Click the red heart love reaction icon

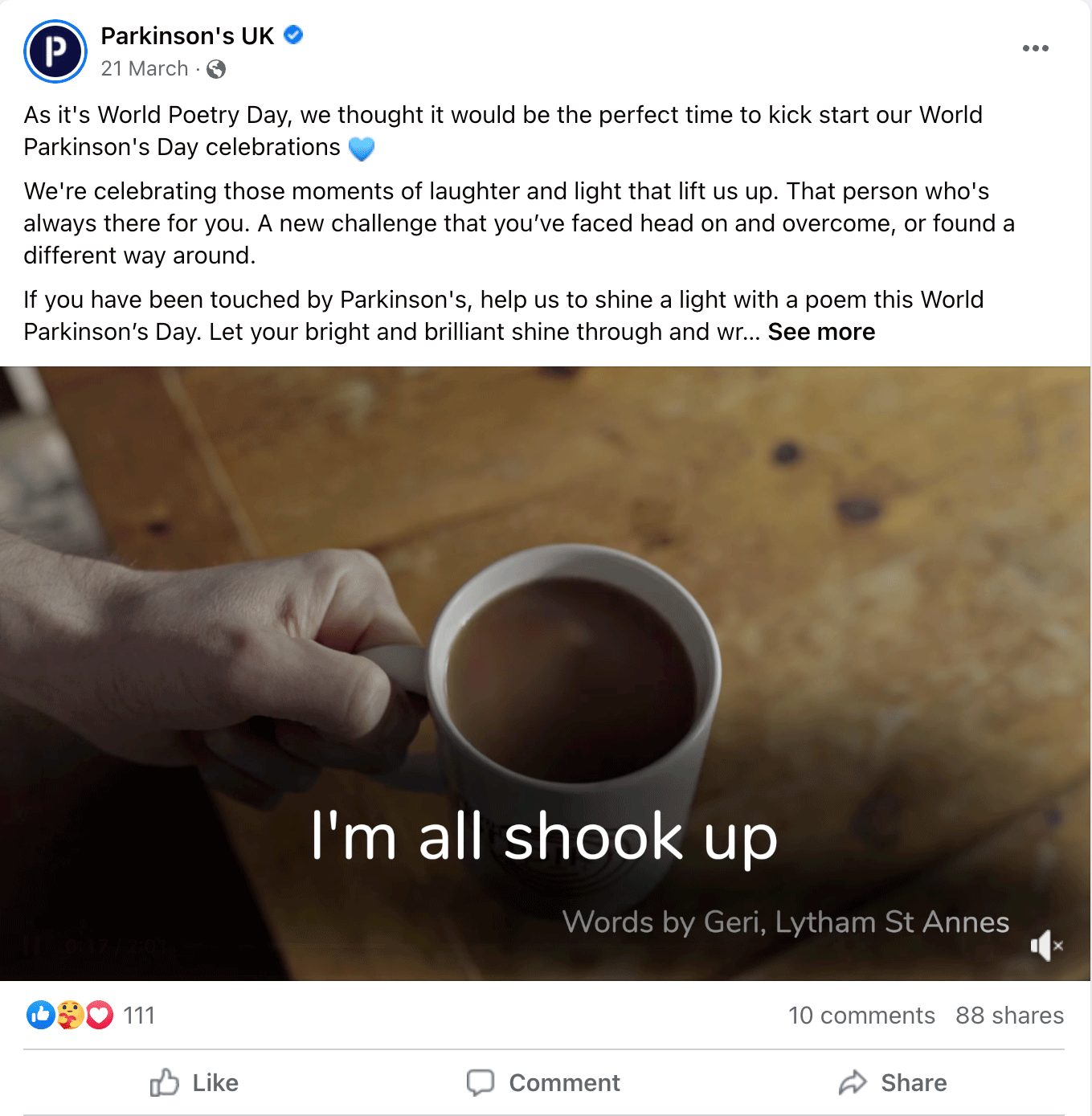click(99, 1015)
